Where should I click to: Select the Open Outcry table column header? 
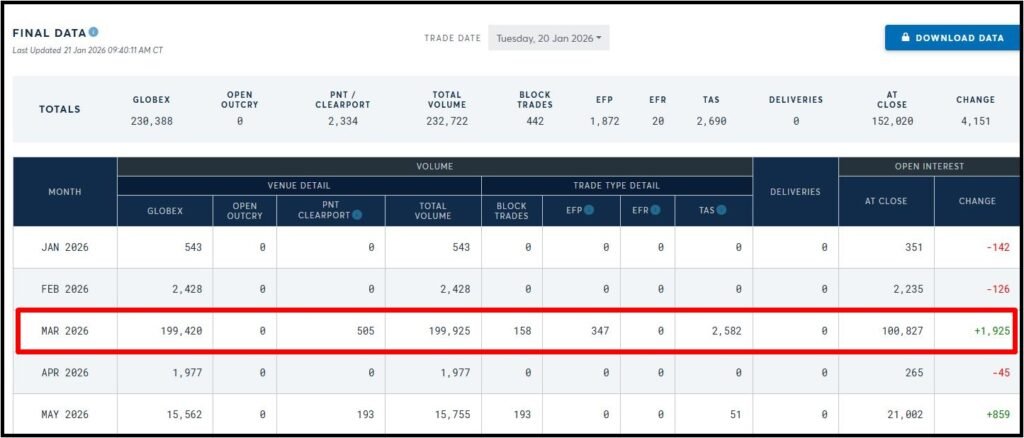pyautogui.click(x=244, y=210)
